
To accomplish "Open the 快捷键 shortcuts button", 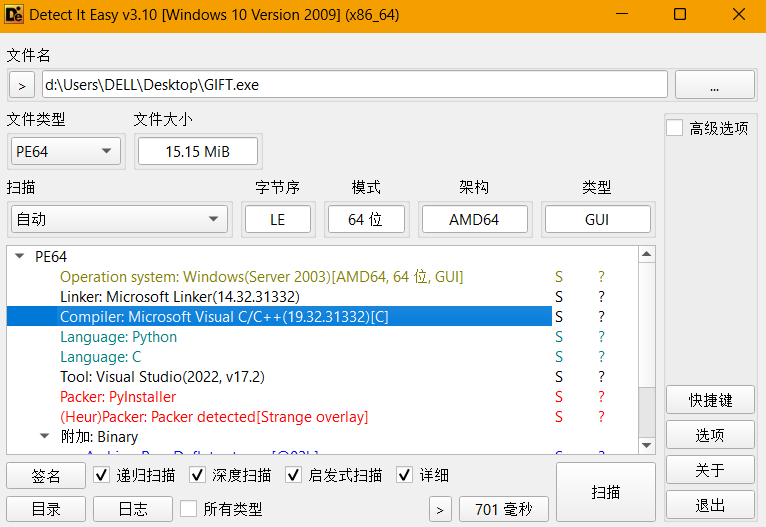I will pyautogui.click(x=710, y=400).
